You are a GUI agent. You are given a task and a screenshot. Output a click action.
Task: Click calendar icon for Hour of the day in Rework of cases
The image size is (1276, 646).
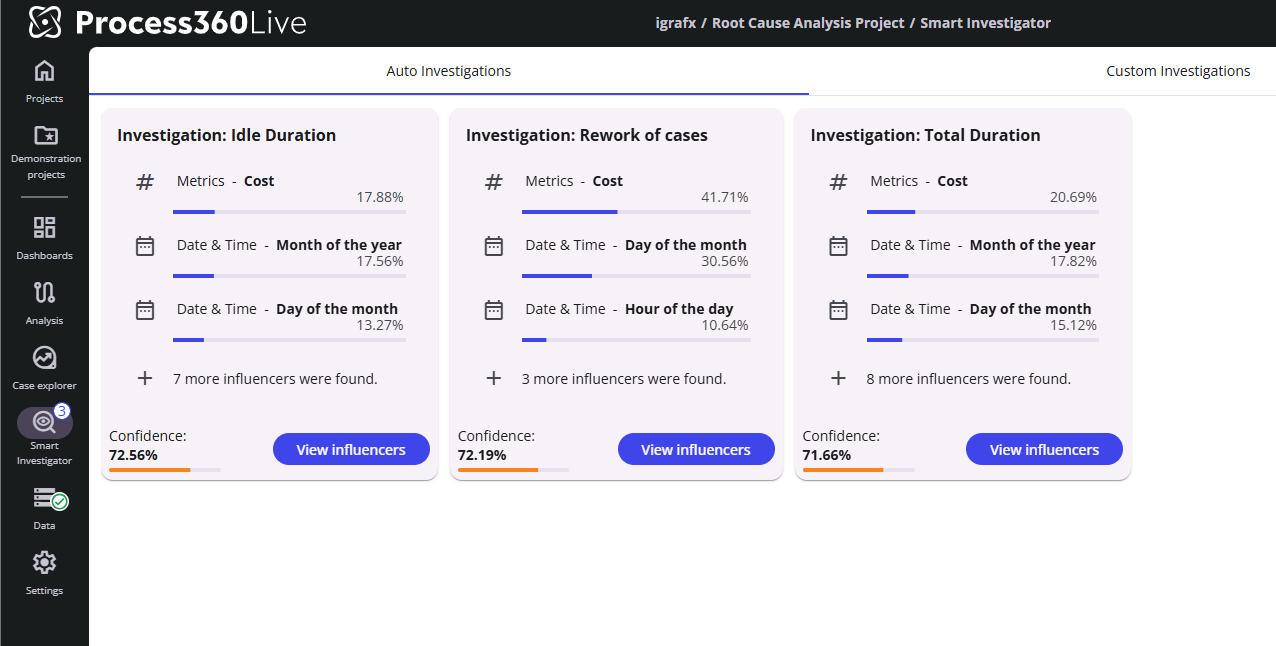494,310
